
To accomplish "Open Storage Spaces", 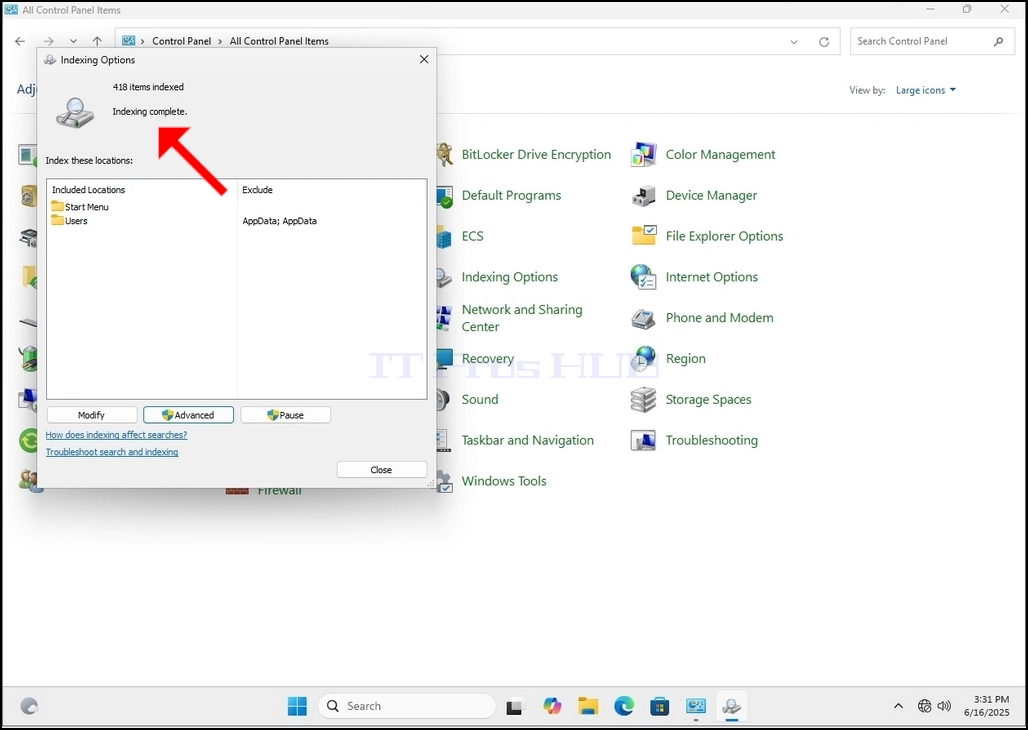I will point(708,399).
